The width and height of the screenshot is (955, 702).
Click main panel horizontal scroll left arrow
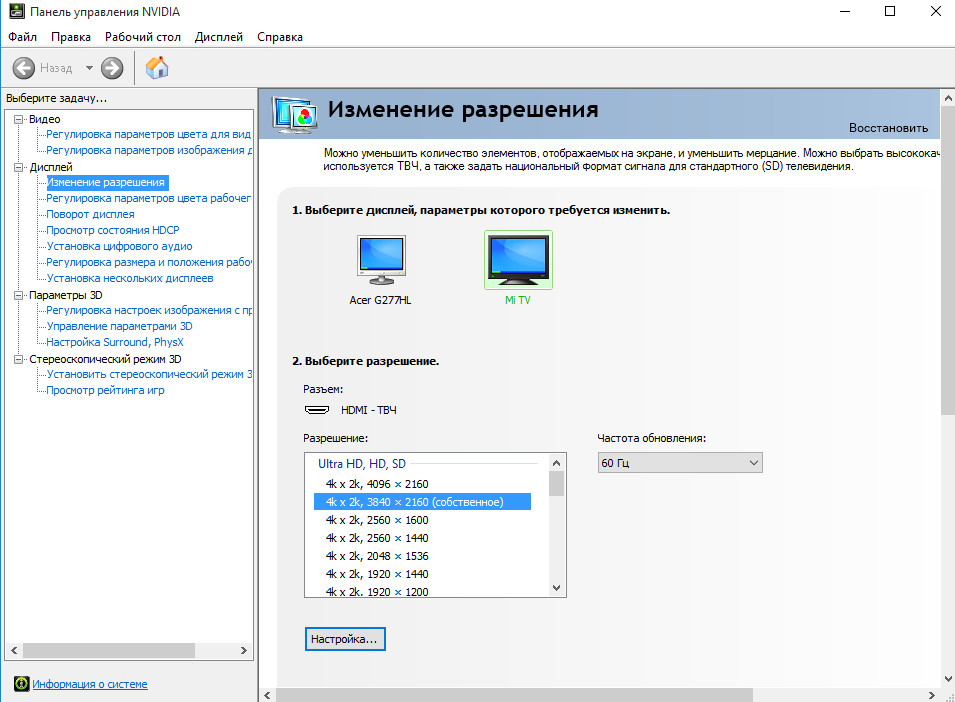267,695
